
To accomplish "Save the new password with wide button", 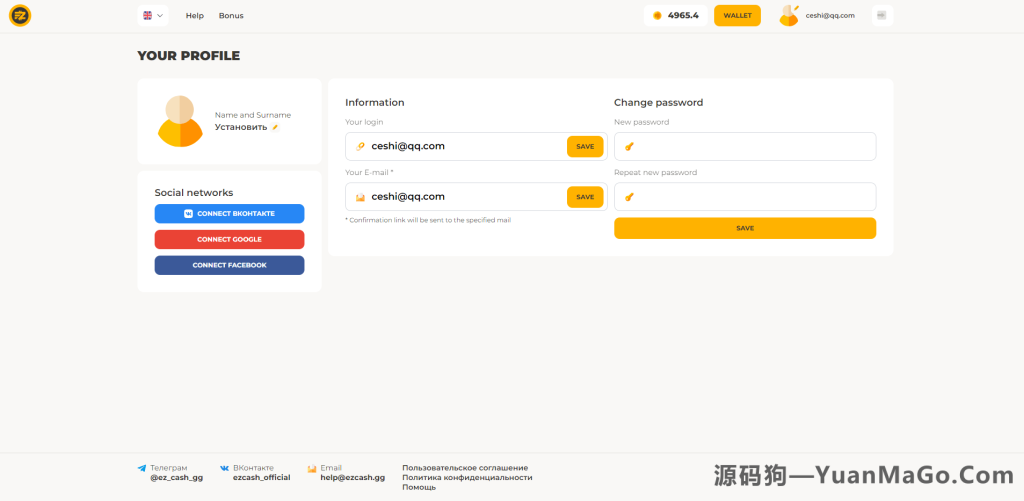I will click(x=745, y=228).
